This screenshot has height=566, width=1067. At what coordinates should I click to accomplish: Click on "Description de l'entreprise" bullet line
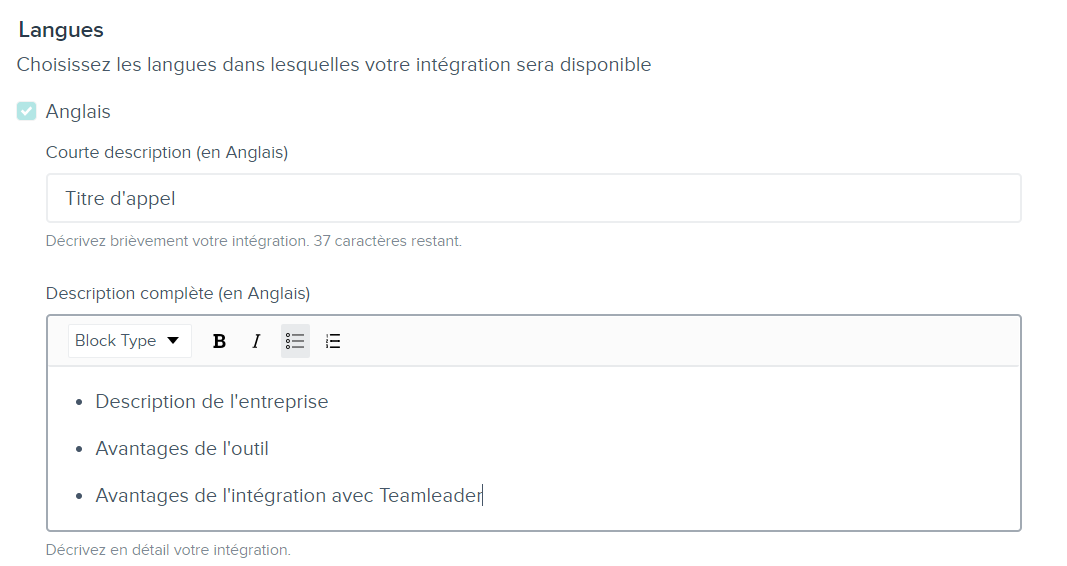click(212, 401)
